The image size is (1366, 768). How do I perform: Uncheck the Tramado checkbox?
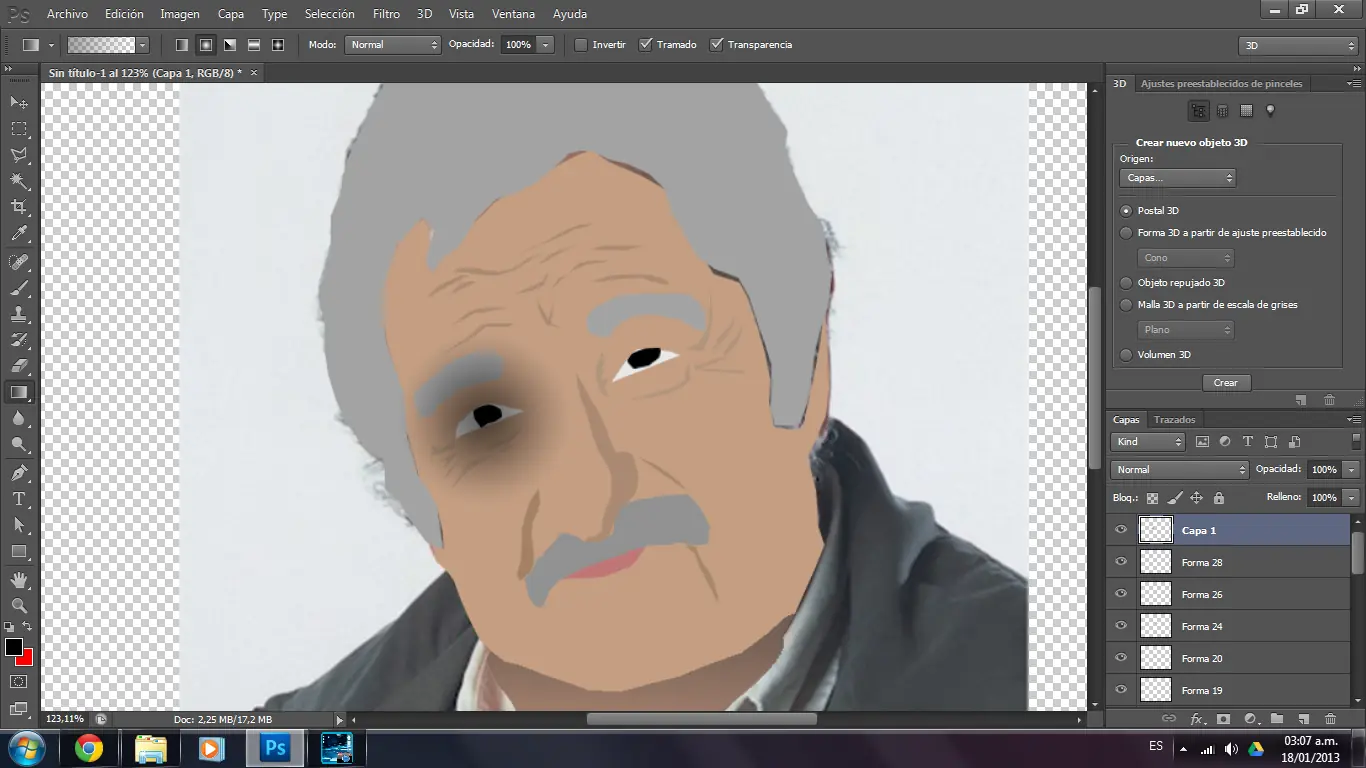click(x=645, y=45)
